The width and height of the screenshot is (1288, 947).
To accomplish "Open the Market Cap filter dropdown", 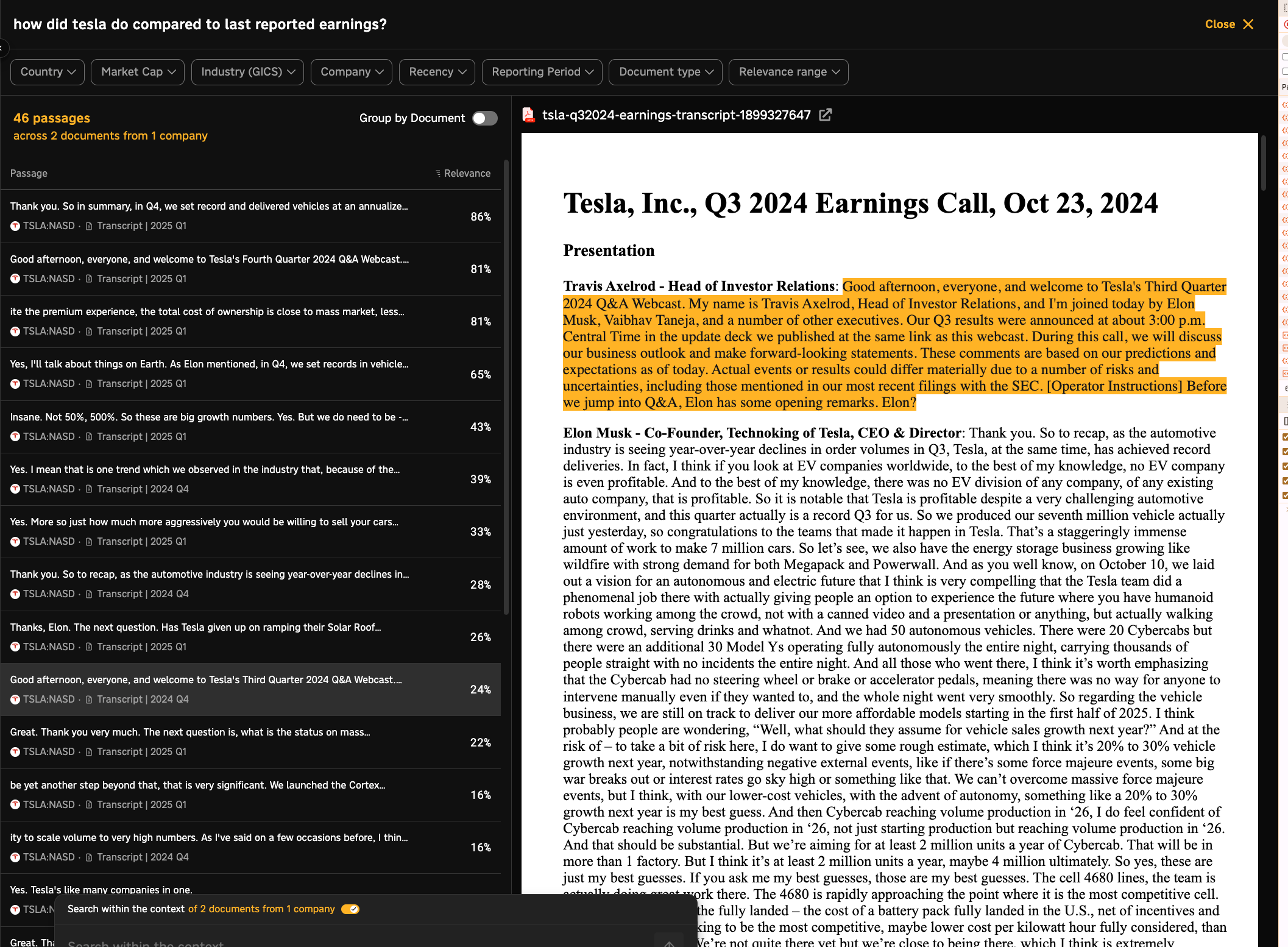I will pyautogui.click(x=138, y=72).
